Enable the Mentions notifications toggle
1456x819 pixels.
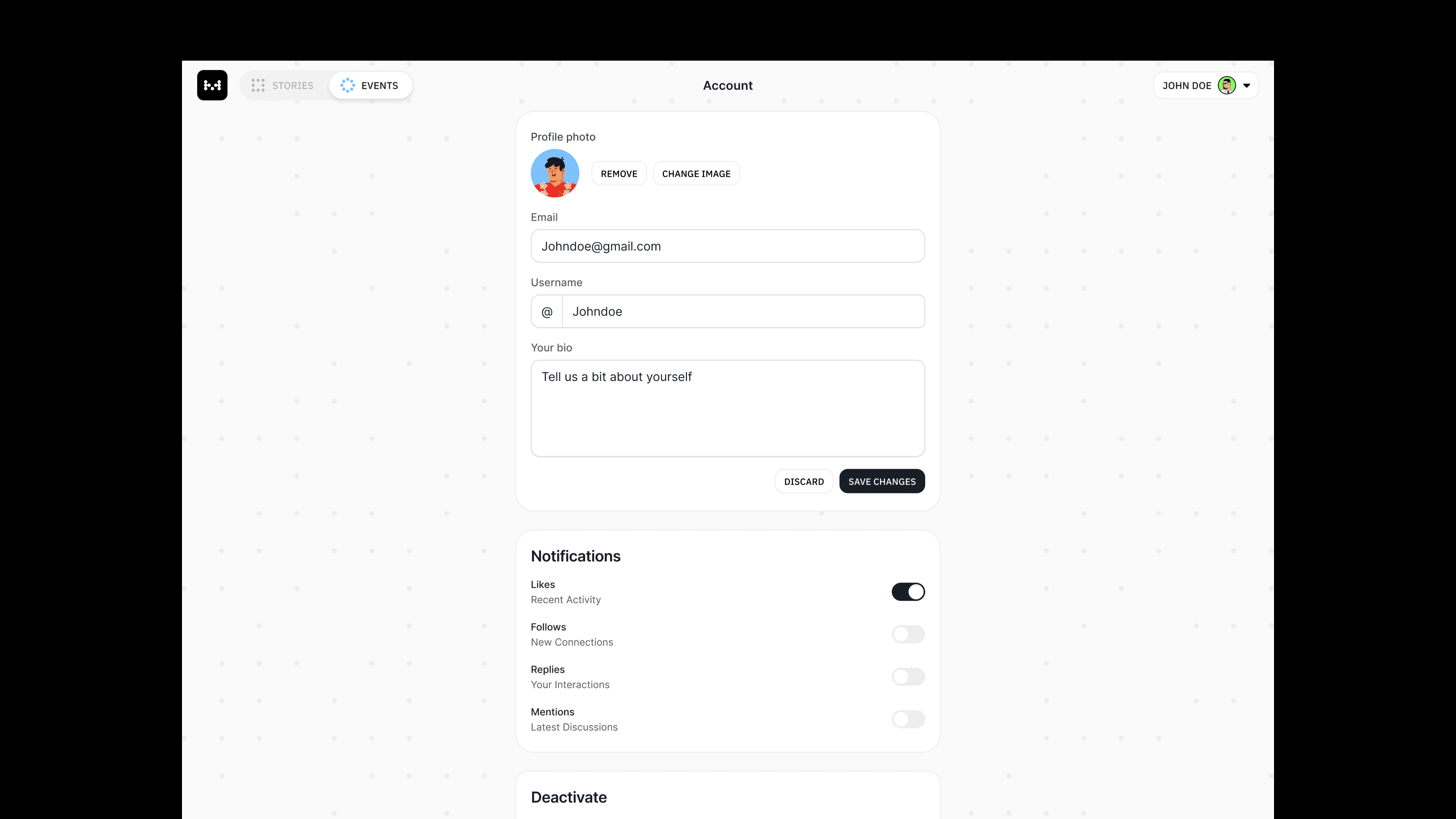coord(908,719)
